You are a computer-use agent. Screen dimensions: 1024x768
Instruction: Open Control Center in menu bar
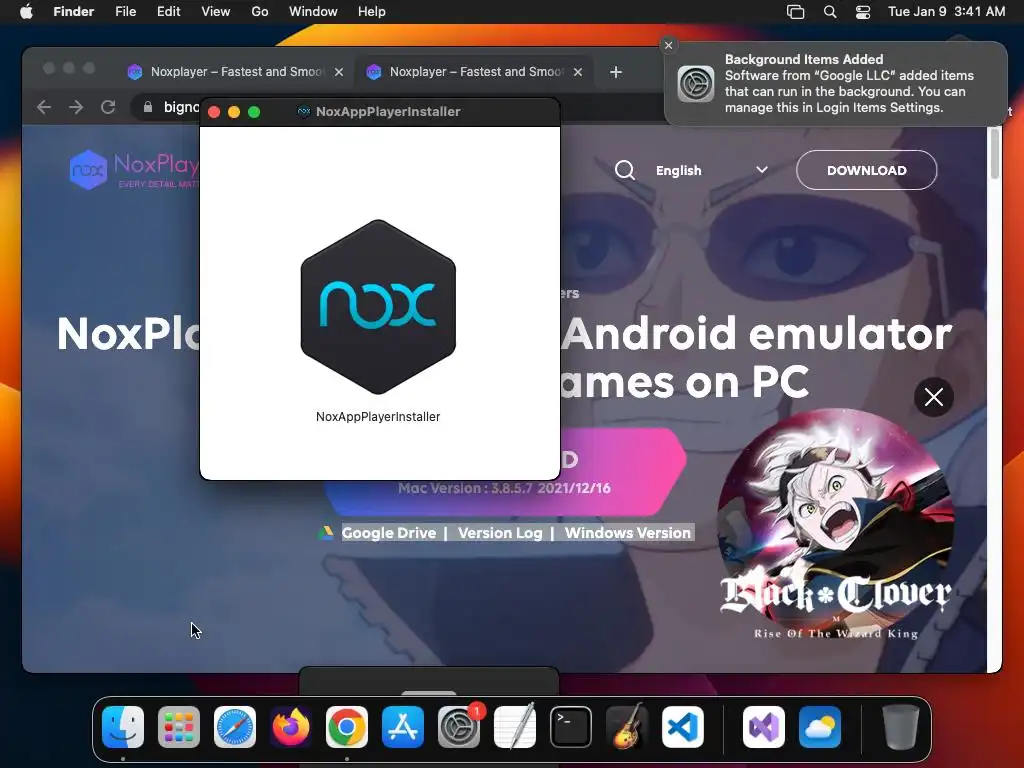(x=863, y=12)
